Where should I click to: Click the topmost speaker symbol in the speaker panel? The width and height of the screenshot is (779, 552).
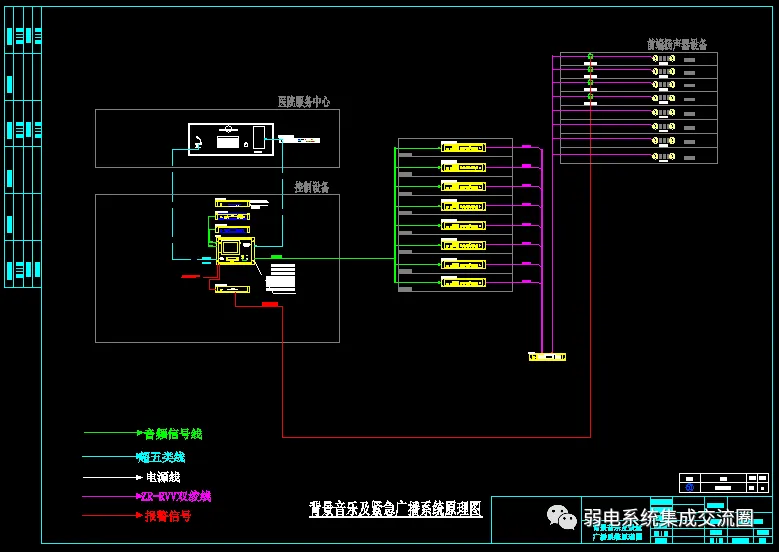tap(664, 59)
